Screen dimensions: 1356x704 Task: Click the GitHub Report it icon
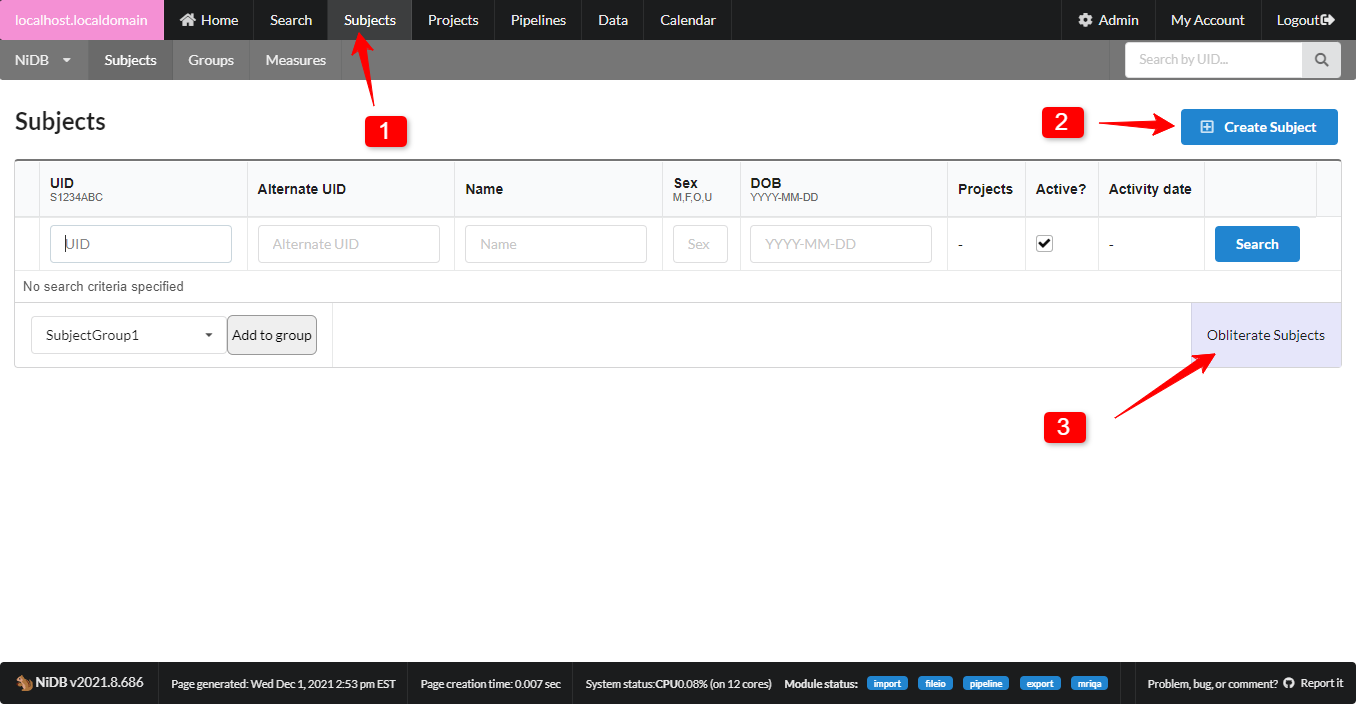[1289, 683]
